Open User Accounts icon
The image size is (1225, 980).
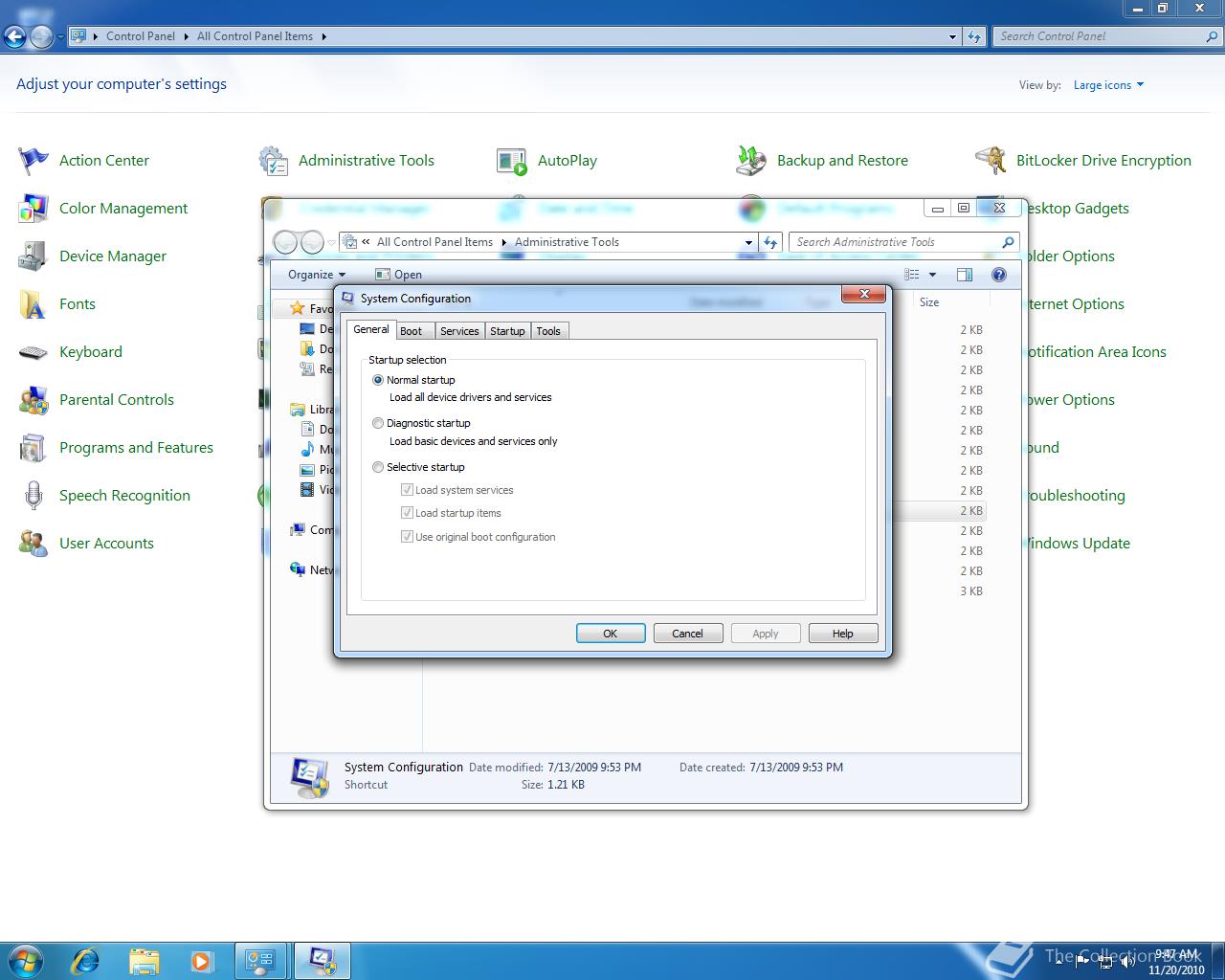(x=33, y=543)
